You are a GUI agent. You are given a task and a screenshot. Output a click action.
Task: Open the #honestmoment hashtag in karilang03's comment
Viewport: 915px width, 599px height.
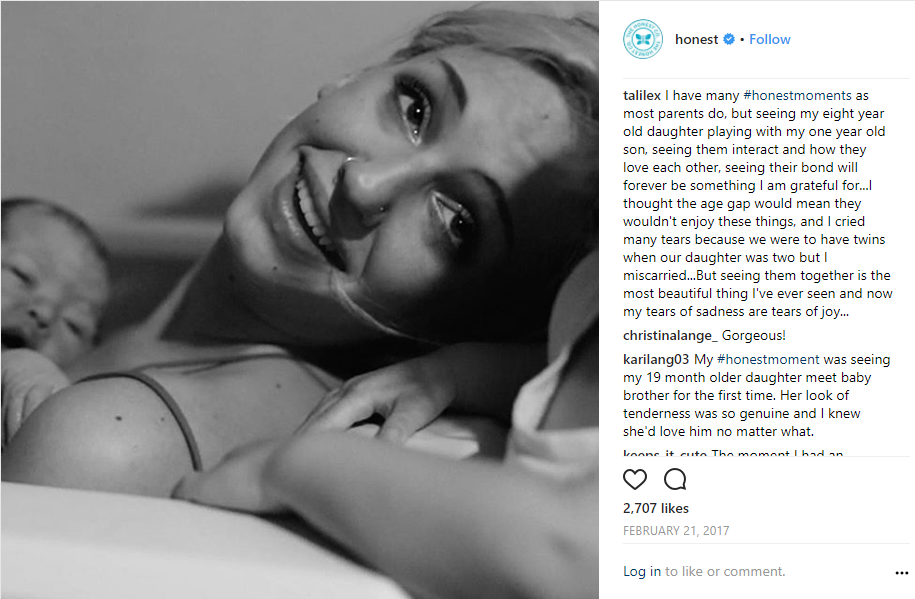point(768,360)
